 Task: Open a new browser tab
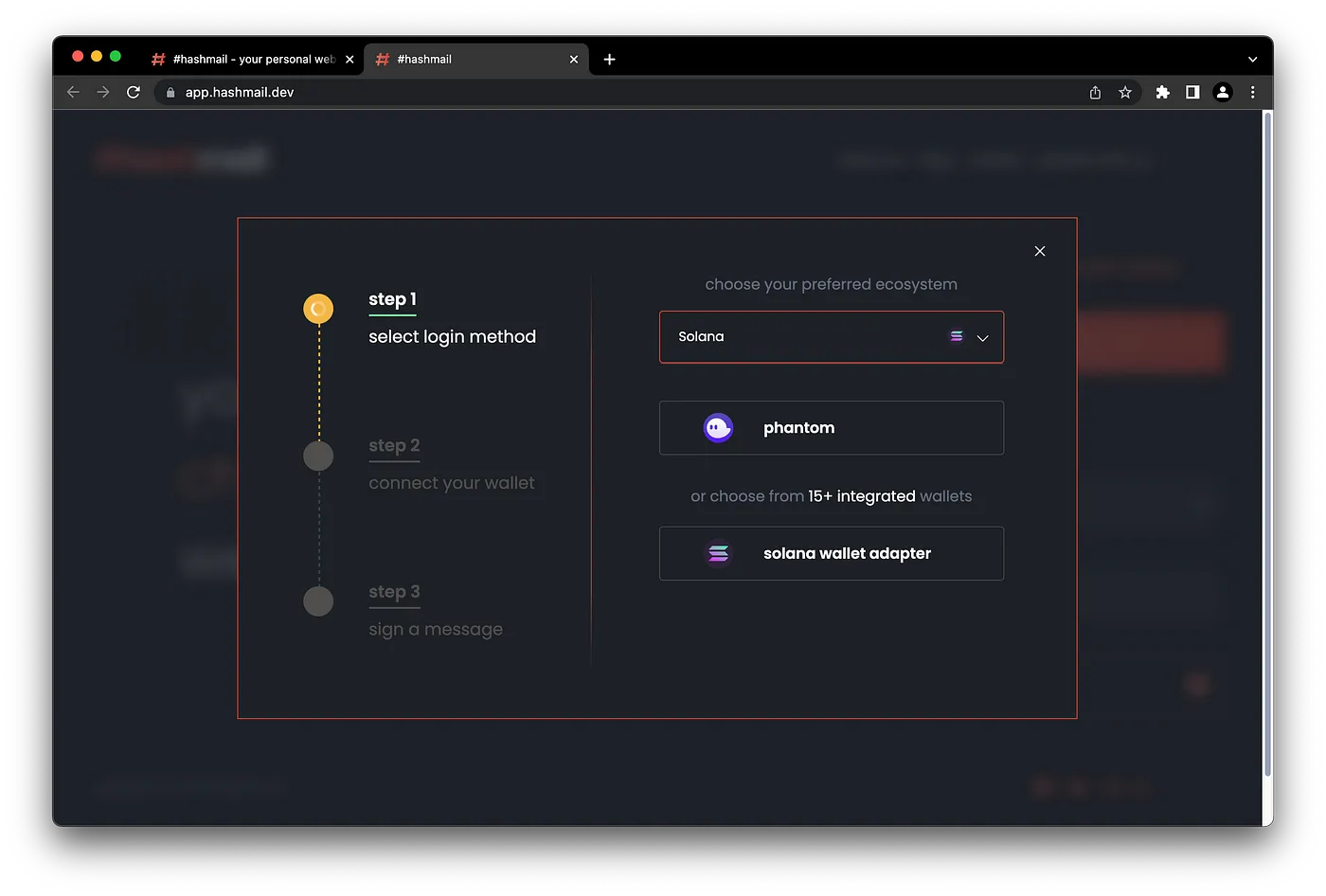pos(609,59)
